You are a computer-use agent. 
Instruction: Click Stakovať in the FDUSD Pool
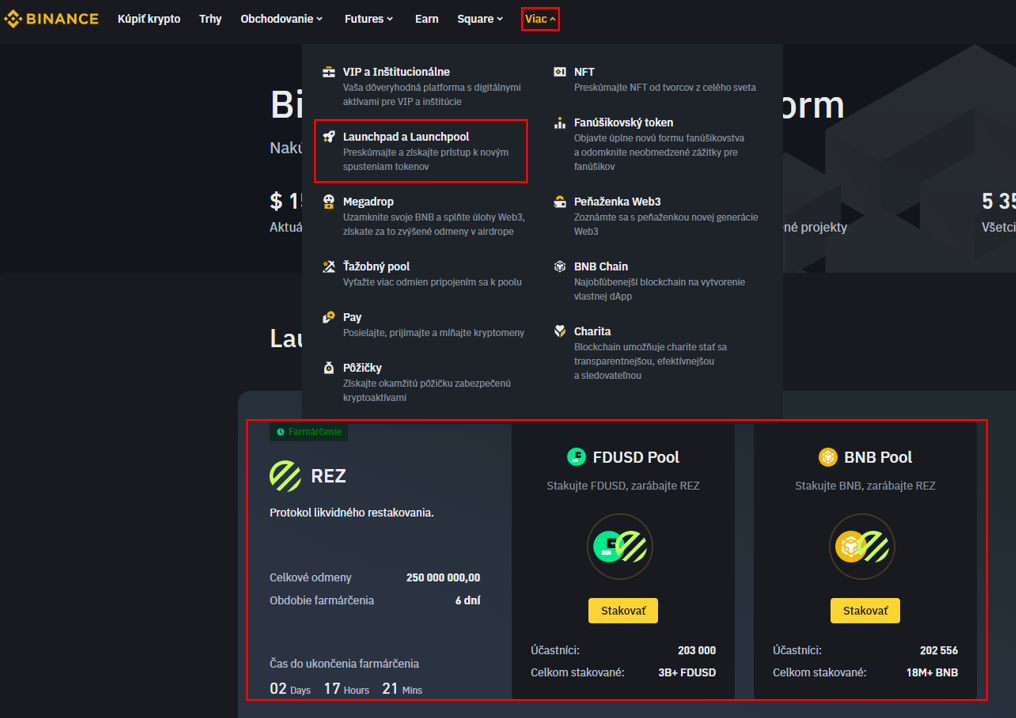623,610
